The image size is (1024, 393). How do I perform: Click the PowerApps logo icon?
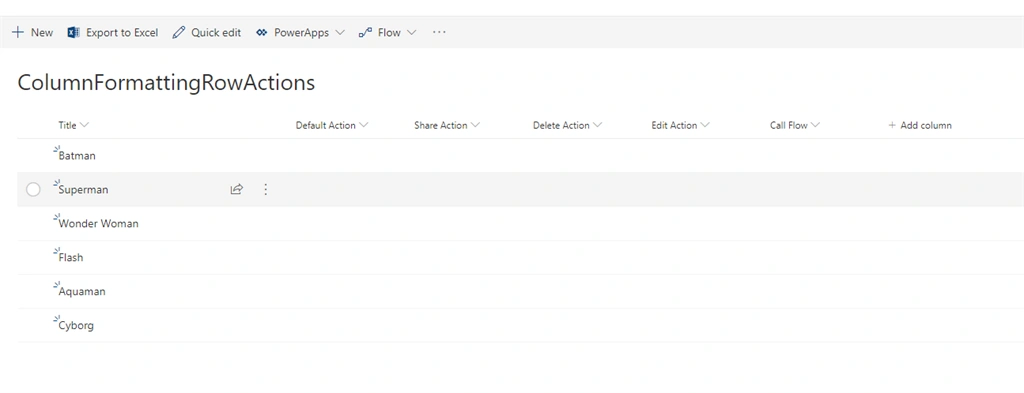pos(262,33)
